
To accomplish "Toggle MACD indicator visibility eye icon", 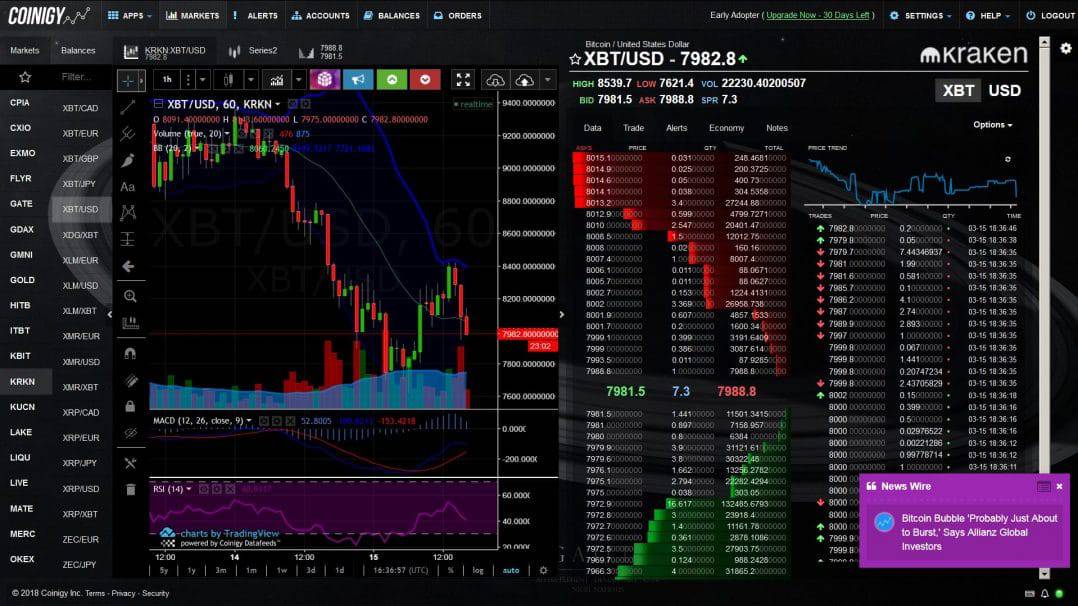I will click(264, 420).
